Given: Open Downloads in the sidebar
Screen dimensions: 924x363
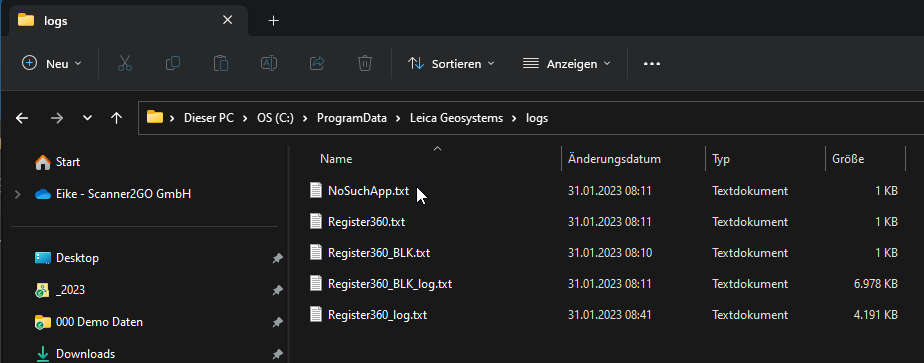Looking at the screenshot, I should tap(85, 354).
